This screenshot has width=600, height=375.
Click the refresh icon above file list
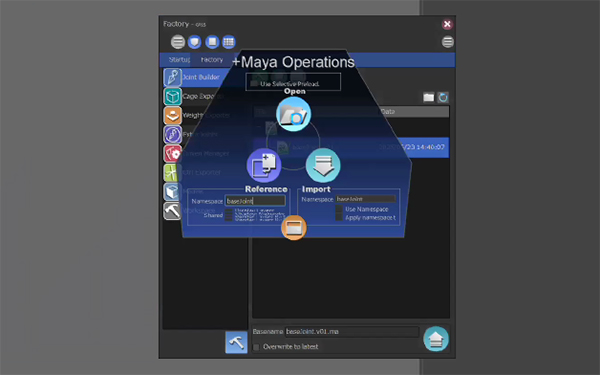tap(443, 97)
